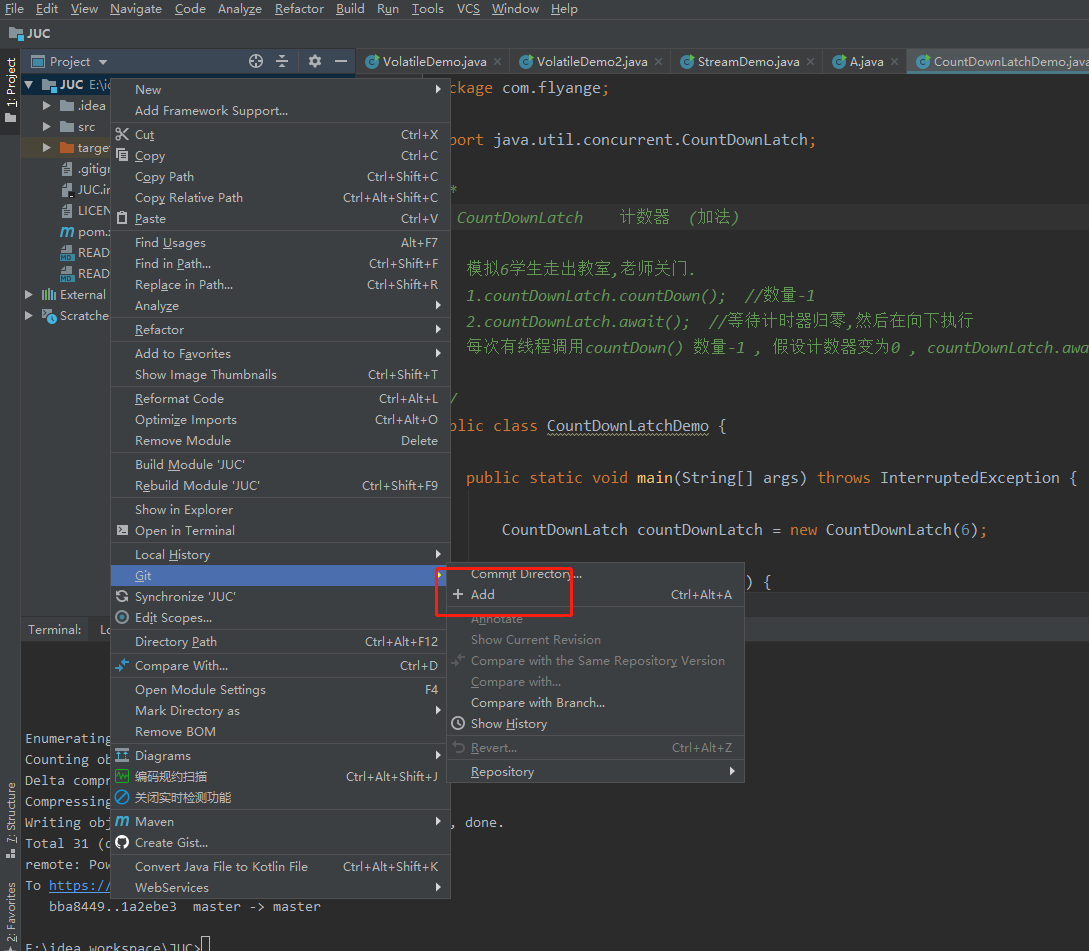Click the Create Gist GitHub icon
Viewport: 1089px width, 951px height.
pyautogui.click(x=122, y=843)
